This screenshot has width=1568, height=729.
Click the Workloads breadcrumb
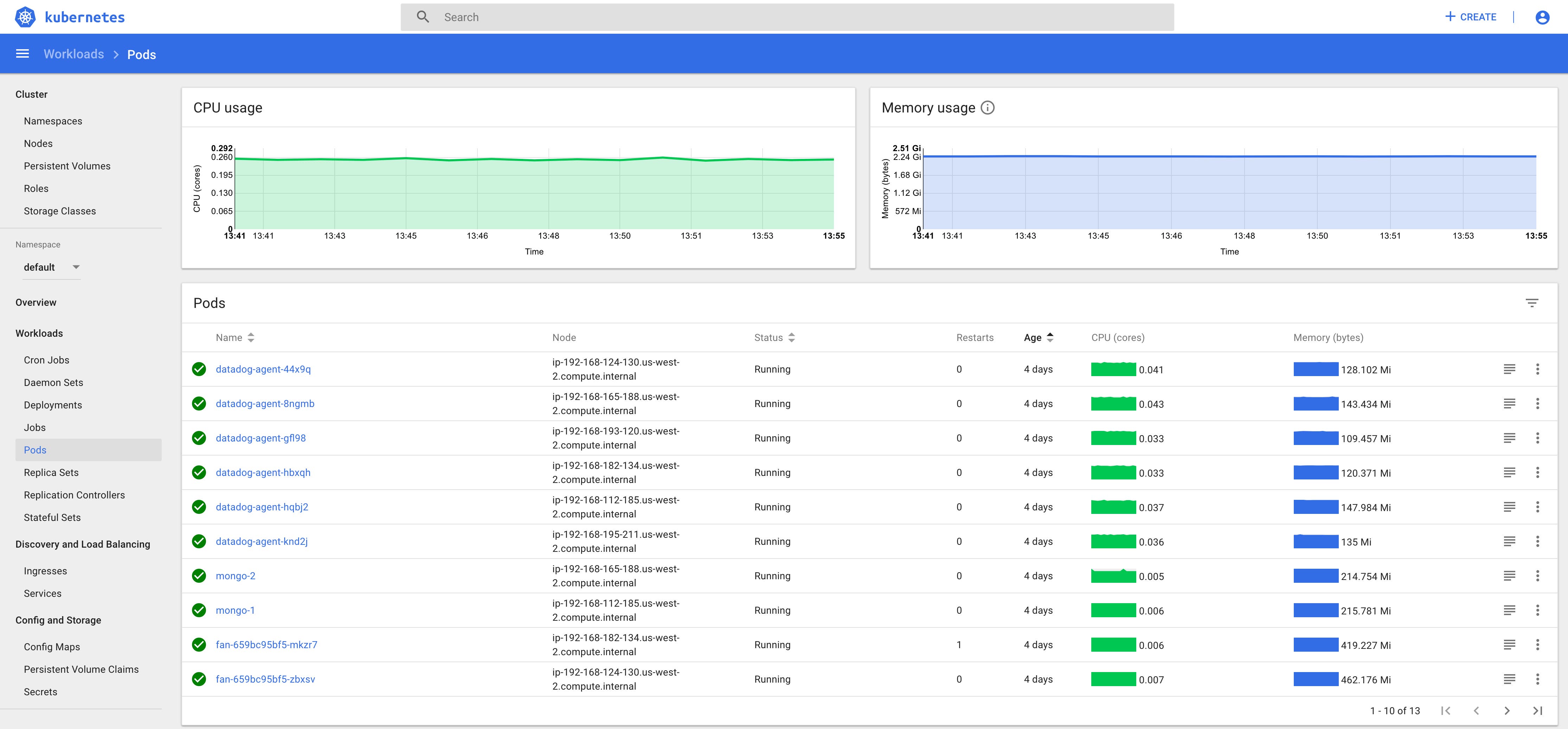coord(73,53)
